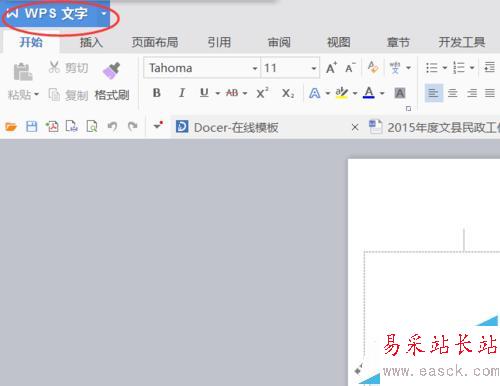Toggle bold formatting
Image resolution: width=500 pixels, height=386 pixels.
click(157, 93)
